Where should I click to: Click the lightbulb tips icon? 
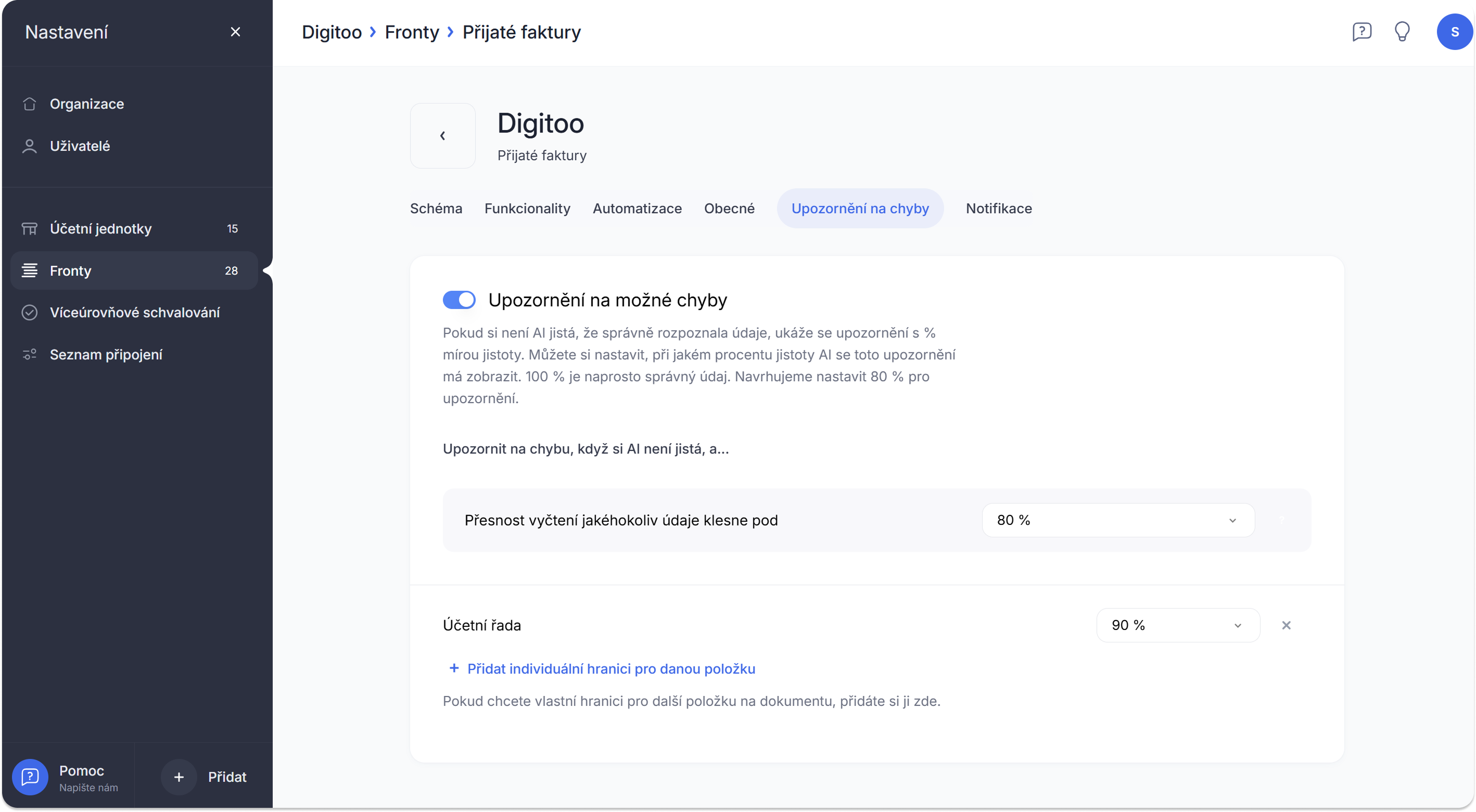(1402, 32)
